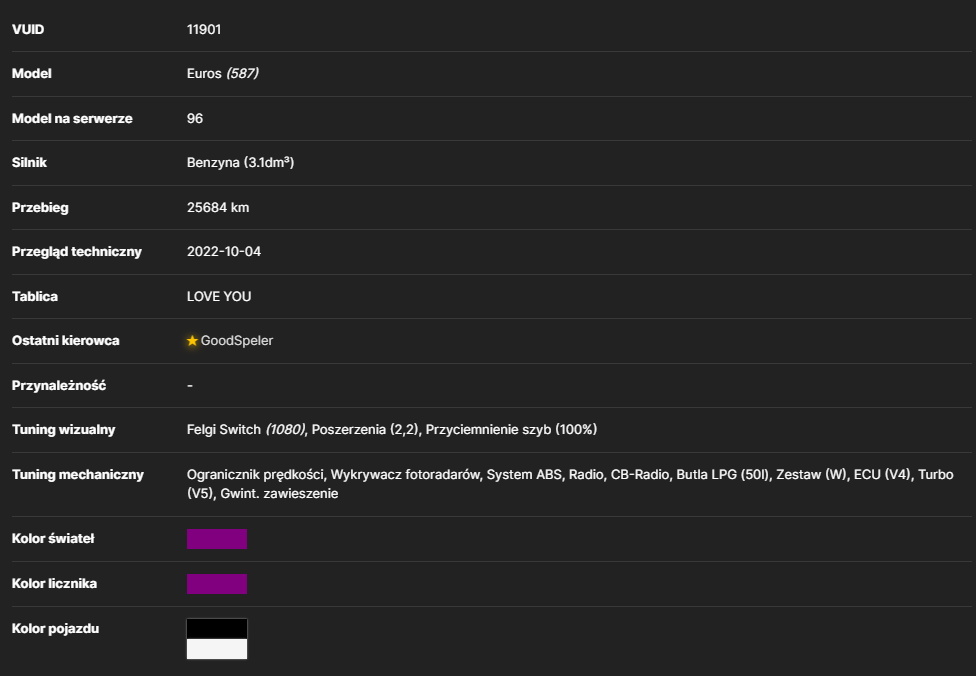This screenshot has width=976, height=676.
Task: Click the inspection date 2022-10-04
Action: tap(223, 251)
